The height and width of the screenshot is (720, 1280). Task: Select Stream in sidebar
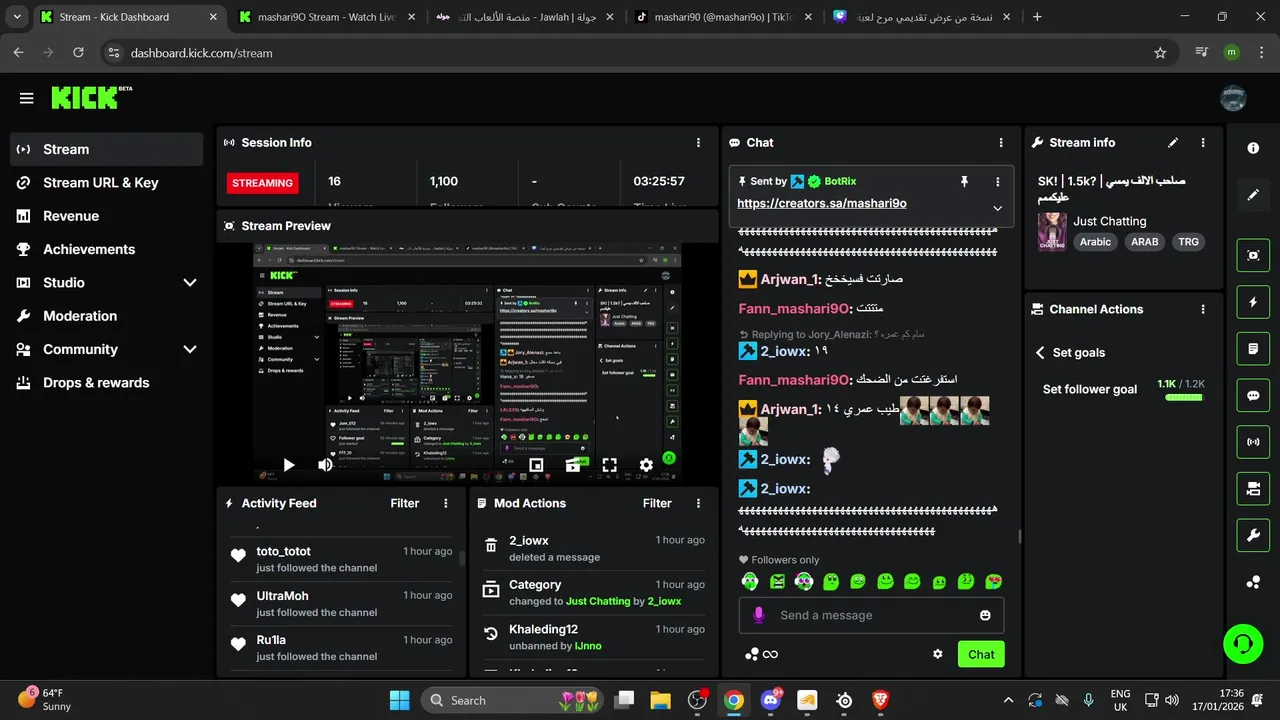point(107,149)
